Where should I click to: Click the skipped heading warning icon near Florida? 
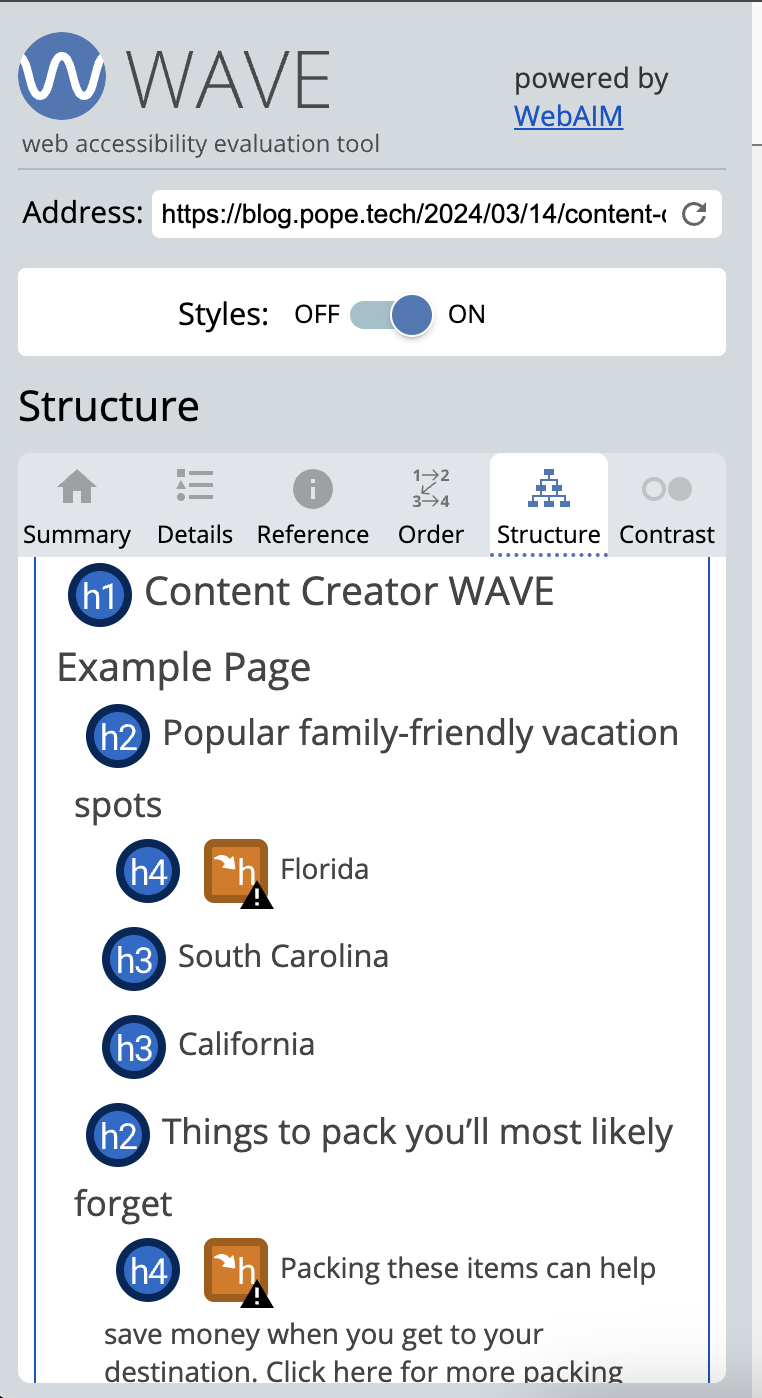click(x=236, y=872)
